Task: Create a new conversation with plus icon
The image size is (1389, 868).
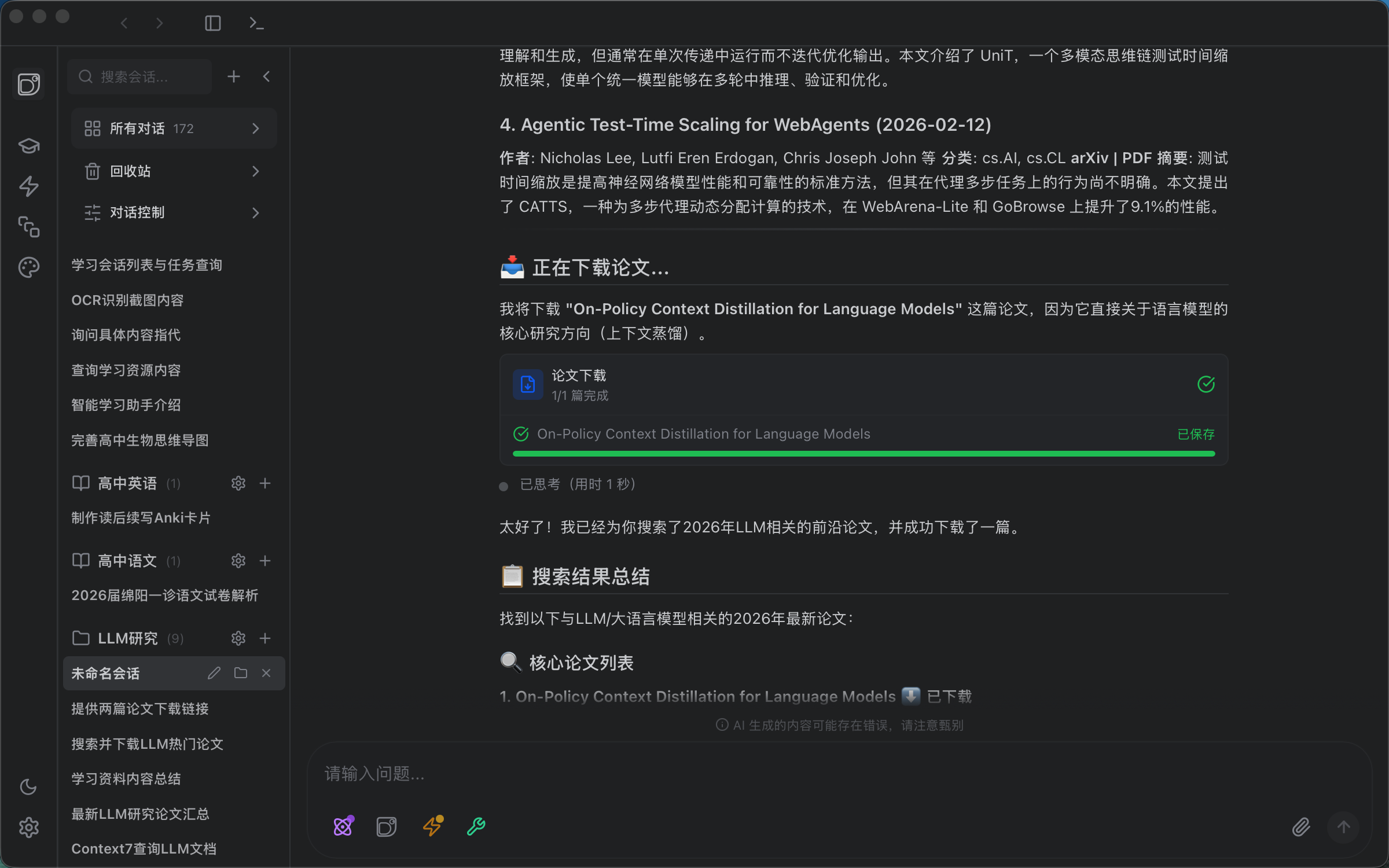Action: point(234,76)
